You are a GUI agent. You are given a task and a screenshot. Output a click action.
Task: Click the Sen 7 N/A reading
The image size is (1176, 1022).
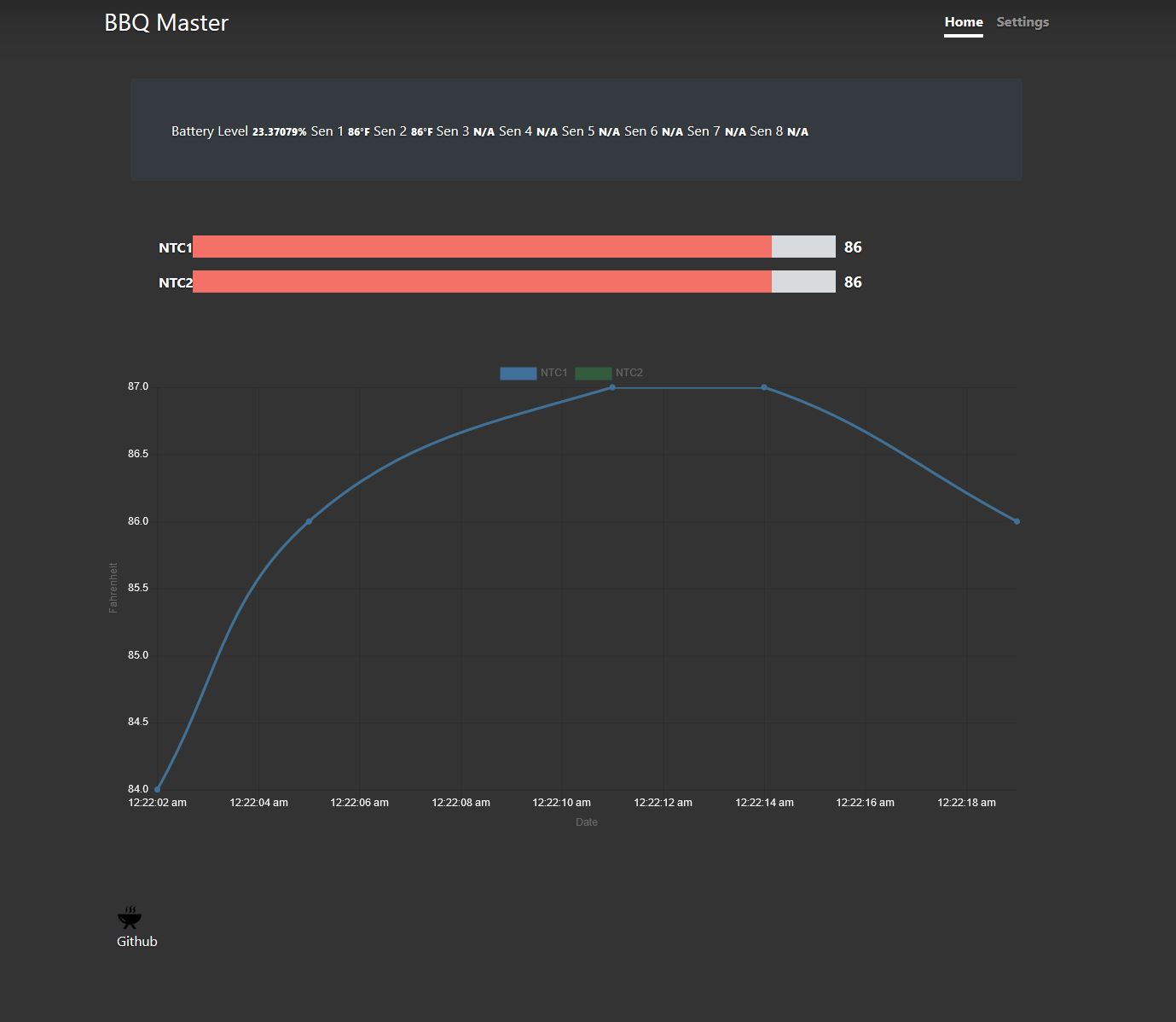click(x=716, y=131)
